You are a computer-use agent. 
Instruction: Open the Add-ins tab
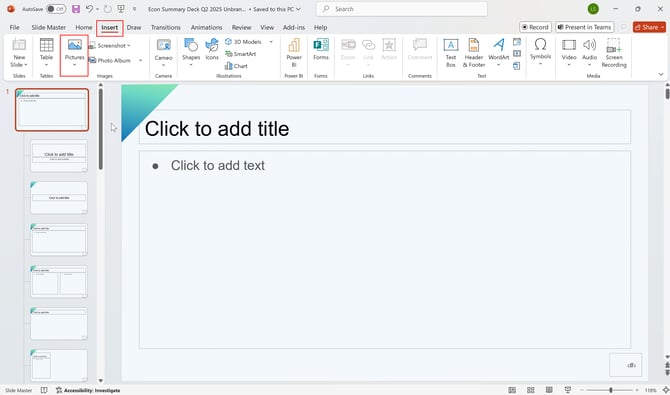(294, 27)
